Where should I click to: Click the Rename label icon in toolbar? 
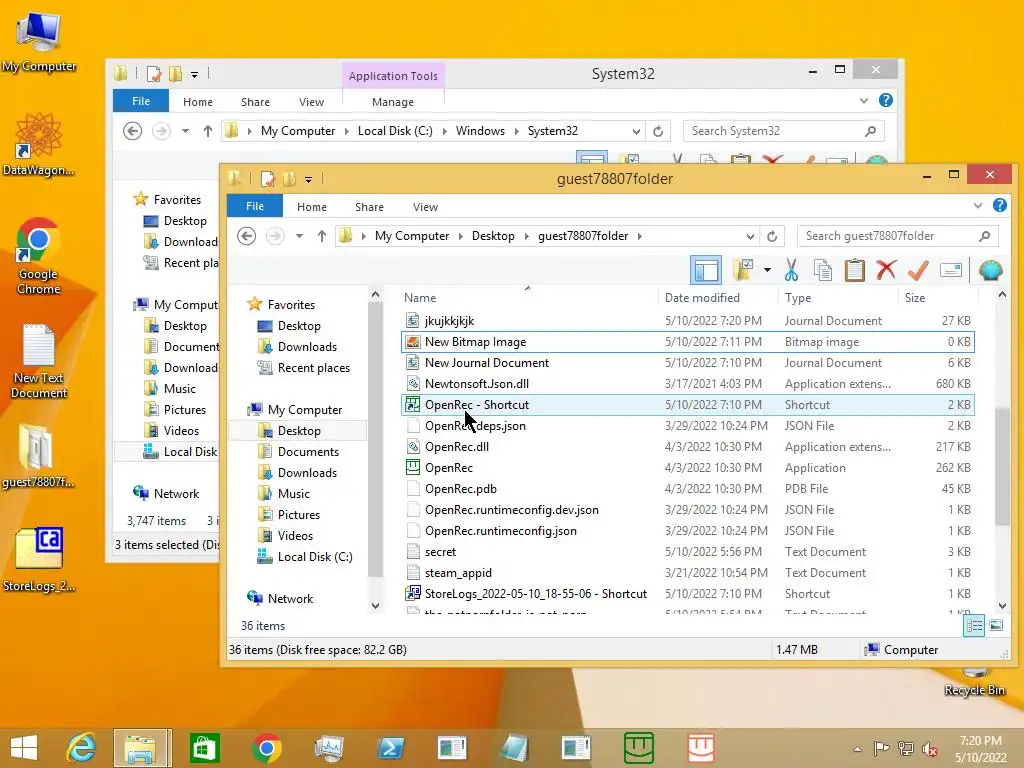[x=951, y=270]
